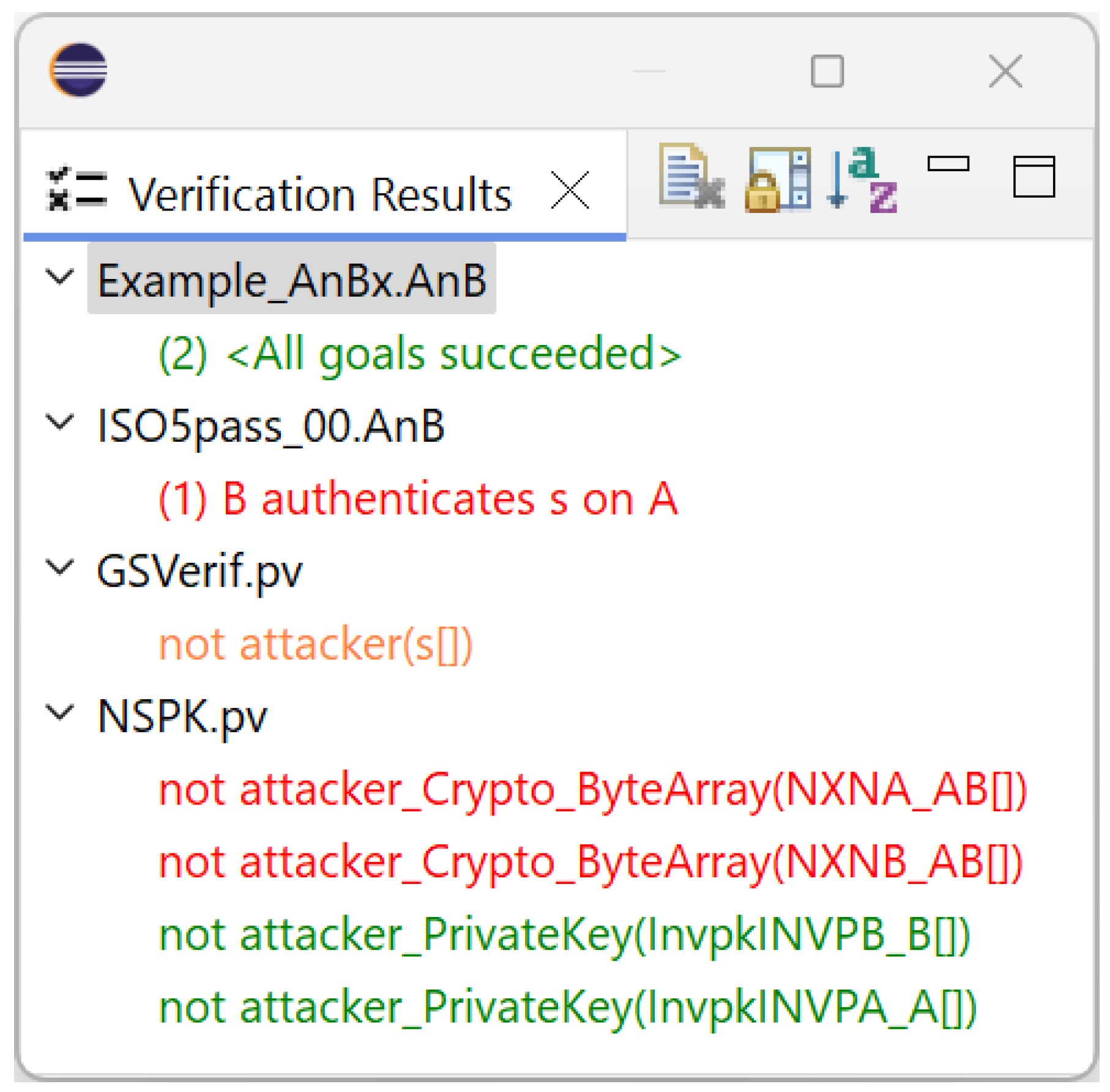Select the NXNA_AB ByteArray attacker result
This screenshot has width=1110, height=1092.
tap(592, 789)
